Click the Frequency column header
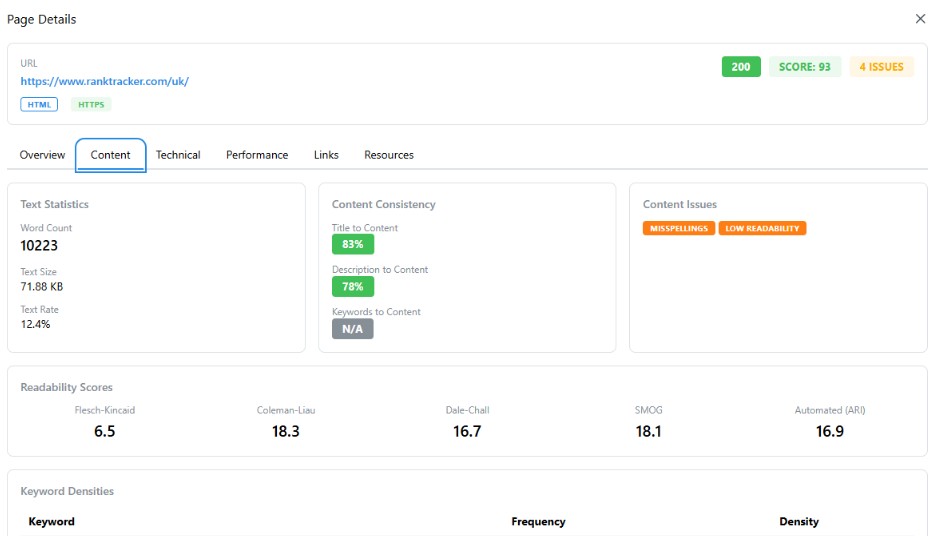 click(538, 521)
